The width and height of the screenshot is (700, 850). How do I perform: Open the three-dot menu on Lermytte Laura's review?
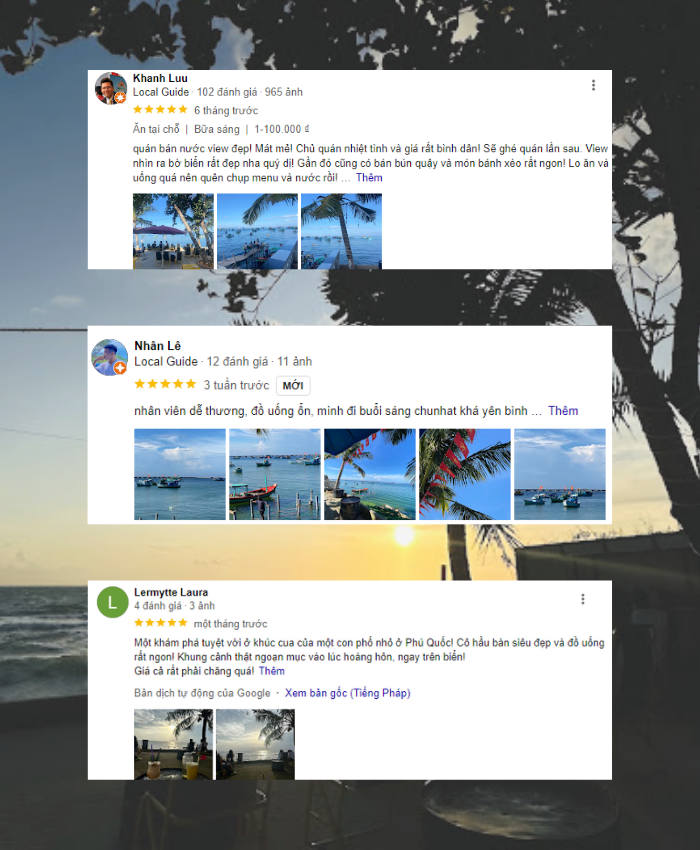(583, 599)
